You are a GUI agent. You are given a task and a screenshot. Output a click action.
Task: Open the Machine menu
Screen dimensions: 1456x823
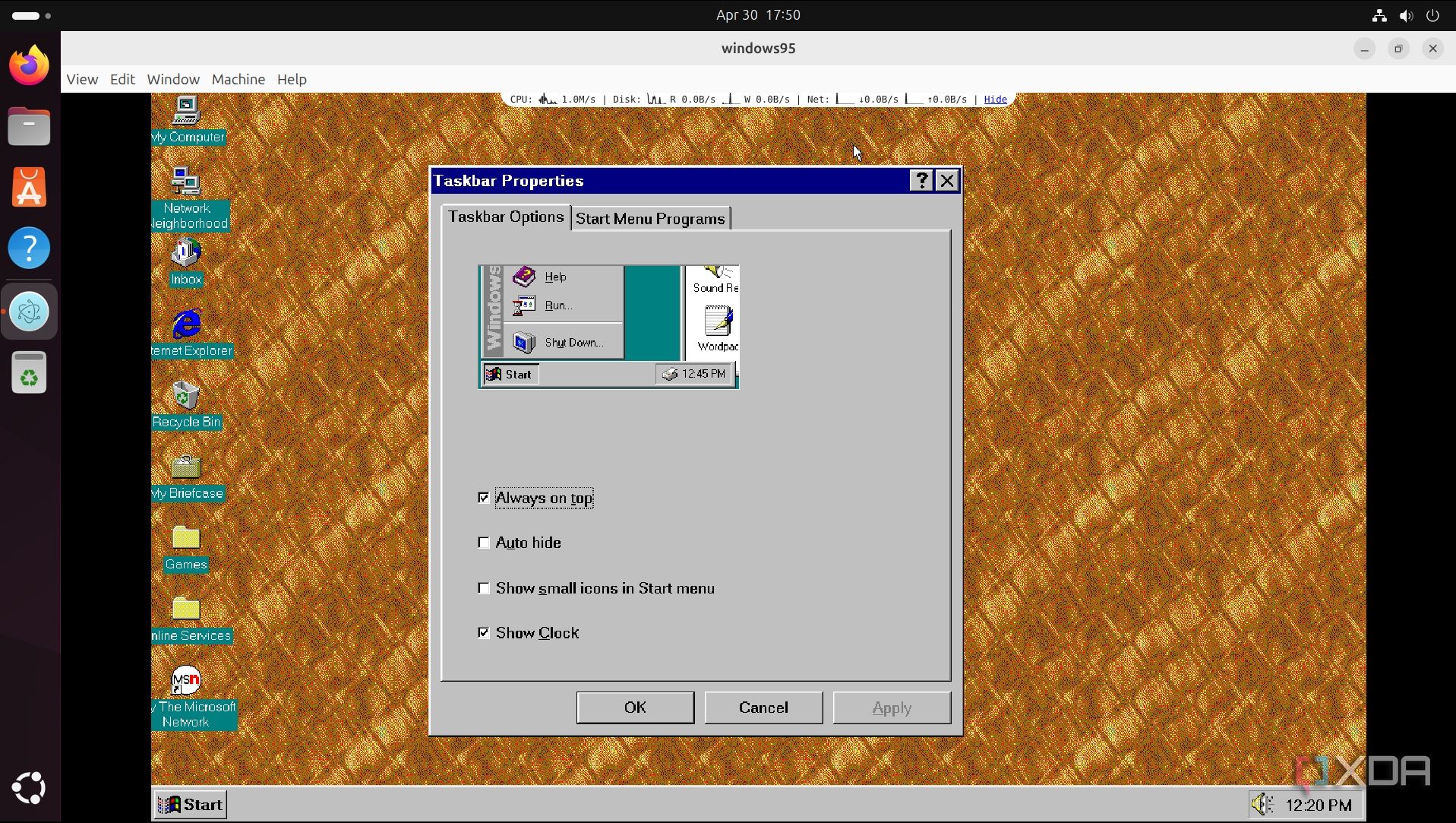pos(238,79)
